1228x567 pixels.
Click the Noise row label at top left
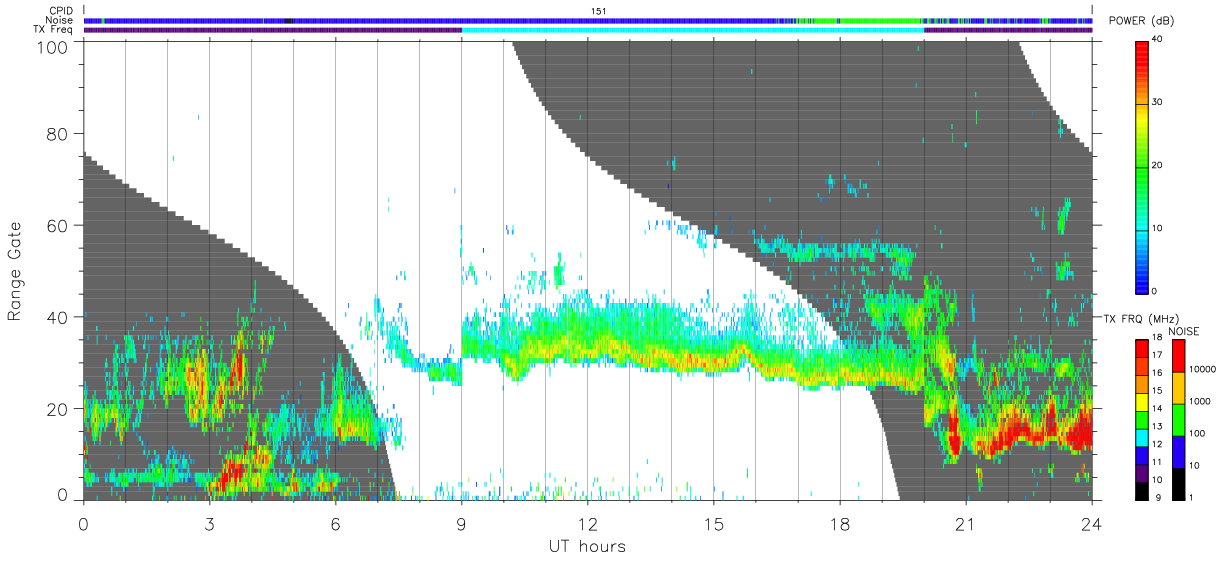(61, 20)
